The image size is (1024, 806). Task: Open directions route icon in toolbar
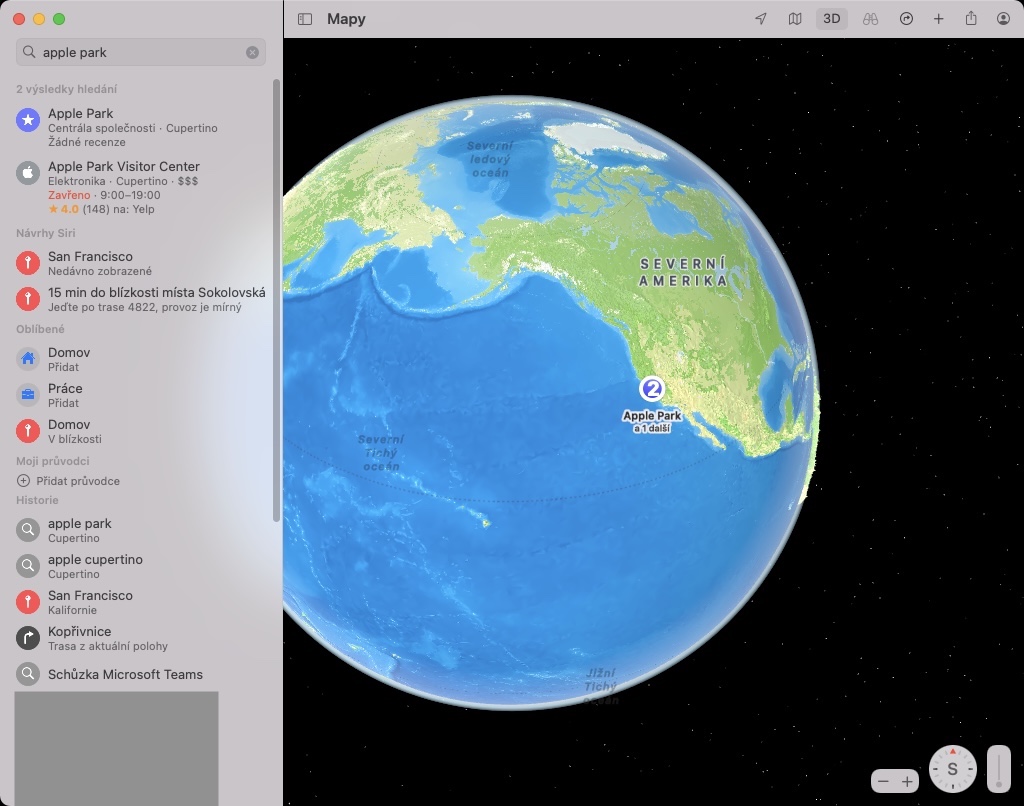906,19
